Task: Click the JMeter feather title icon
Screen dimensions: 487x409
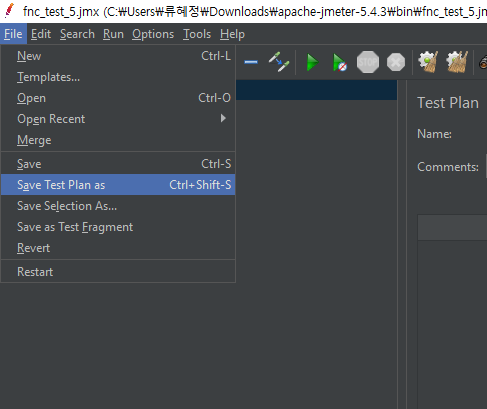Action: pos(10,11)
